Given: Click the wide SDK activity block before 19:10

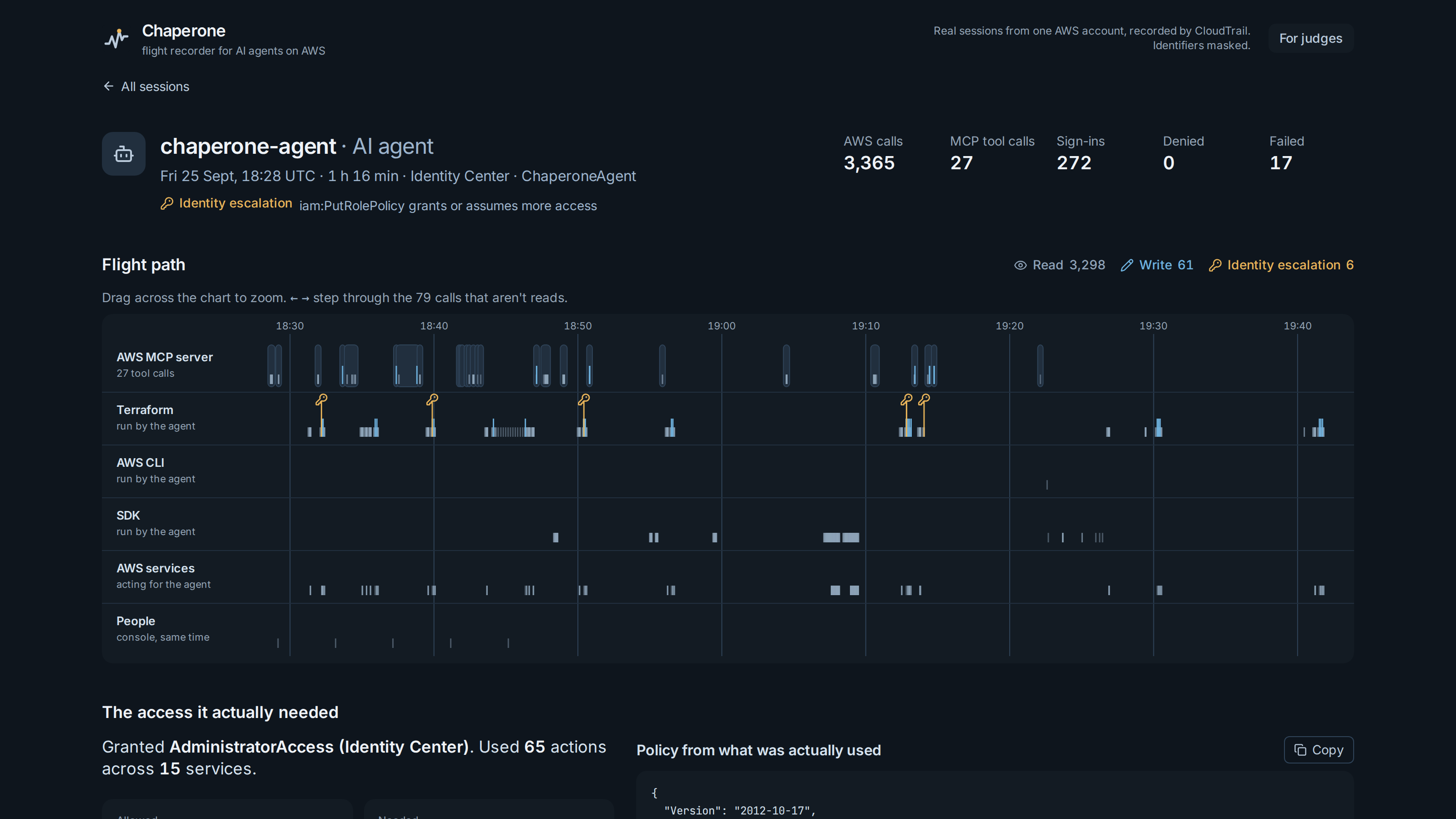Looking at the screenshot, I should [x=841, y=537].
